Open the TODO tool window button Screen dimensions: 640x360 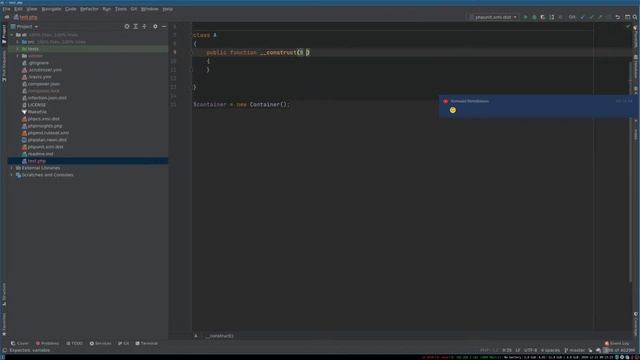coord(74,343)
